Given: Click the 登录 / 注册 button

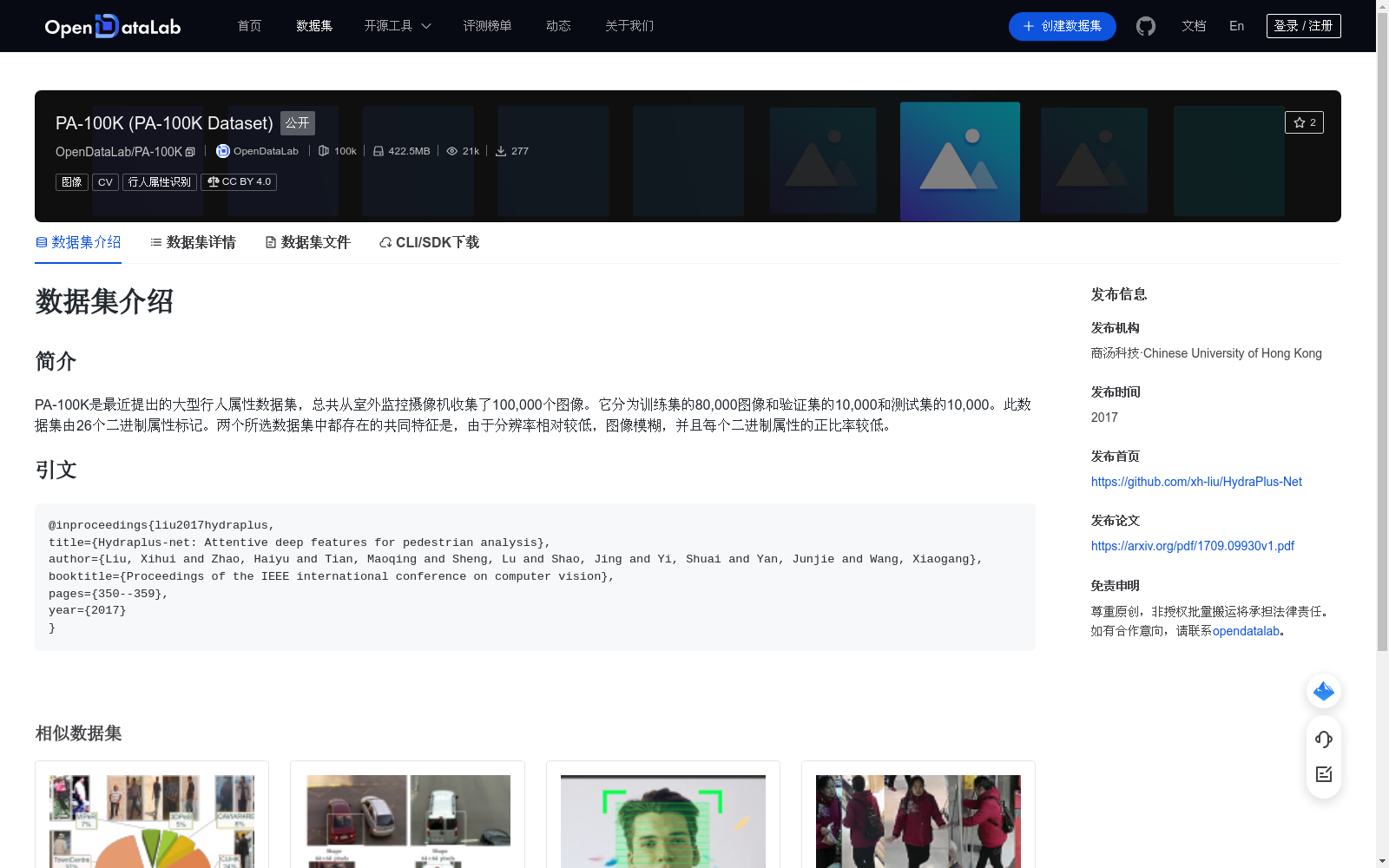Looking at the screenshot, I should (x=1303, y=26).
